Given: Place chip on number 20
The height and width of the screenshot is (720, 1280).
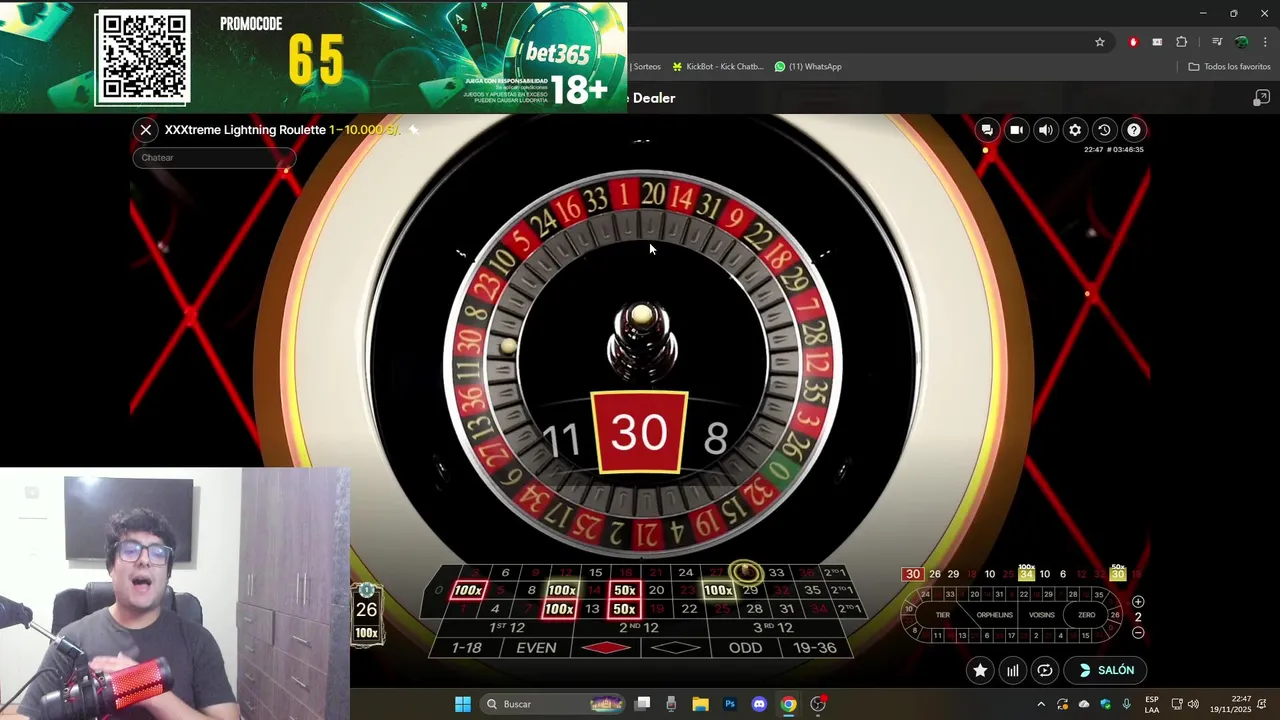Looking at the screenshot, I should tap(656, 590).
